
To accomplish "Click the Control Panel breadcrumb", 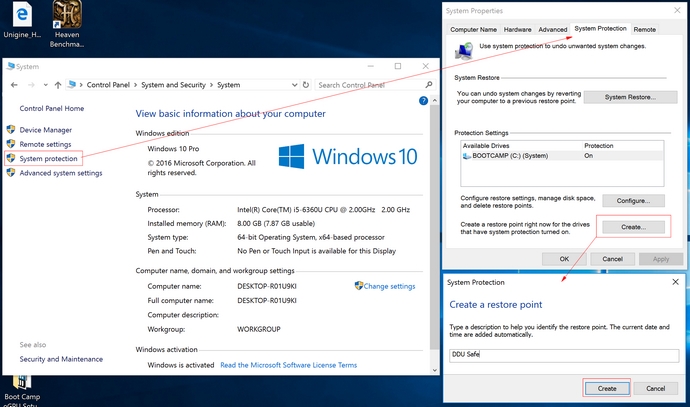I will 108,85.
